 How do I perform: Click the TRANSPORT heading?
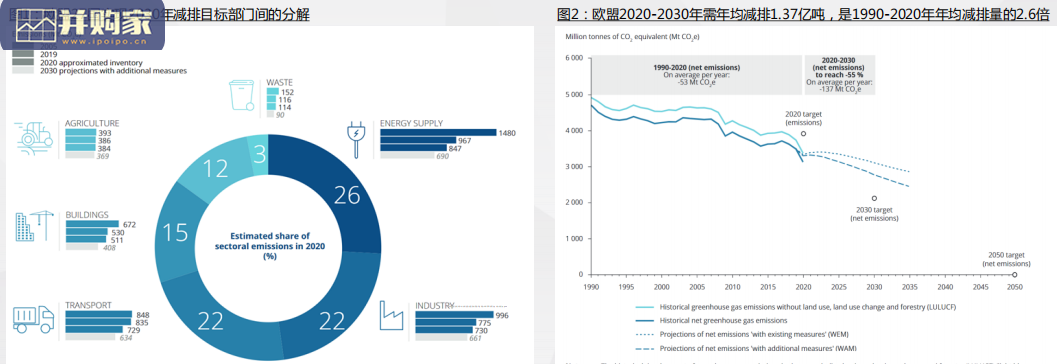(88, 305)
